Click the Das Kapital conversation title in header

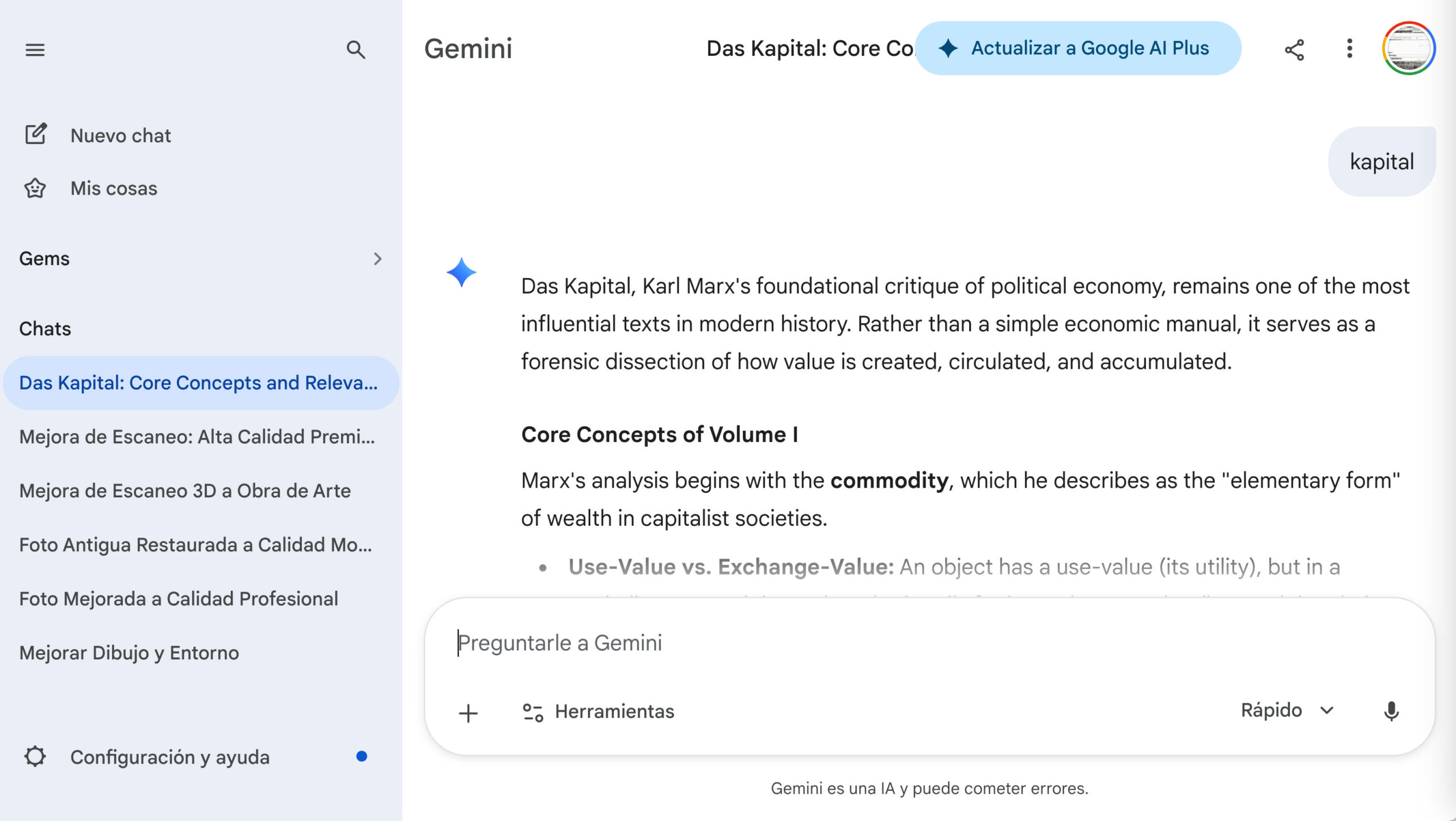[809, 48]
